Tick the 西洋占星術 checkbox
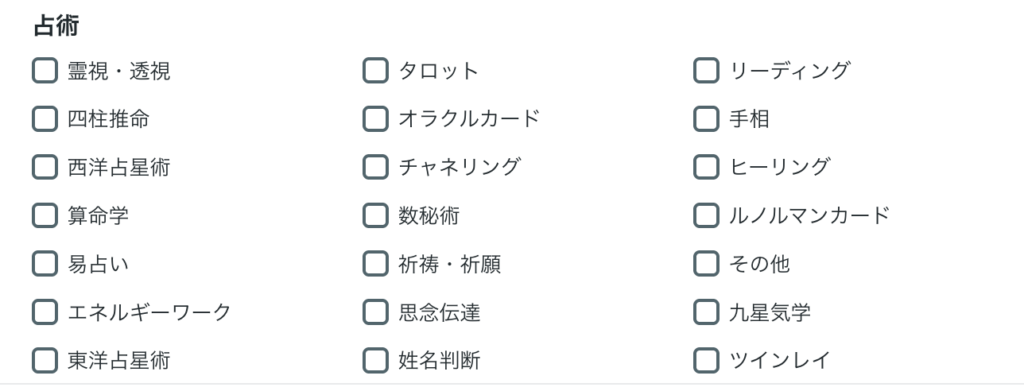 (x=45, y=167)
